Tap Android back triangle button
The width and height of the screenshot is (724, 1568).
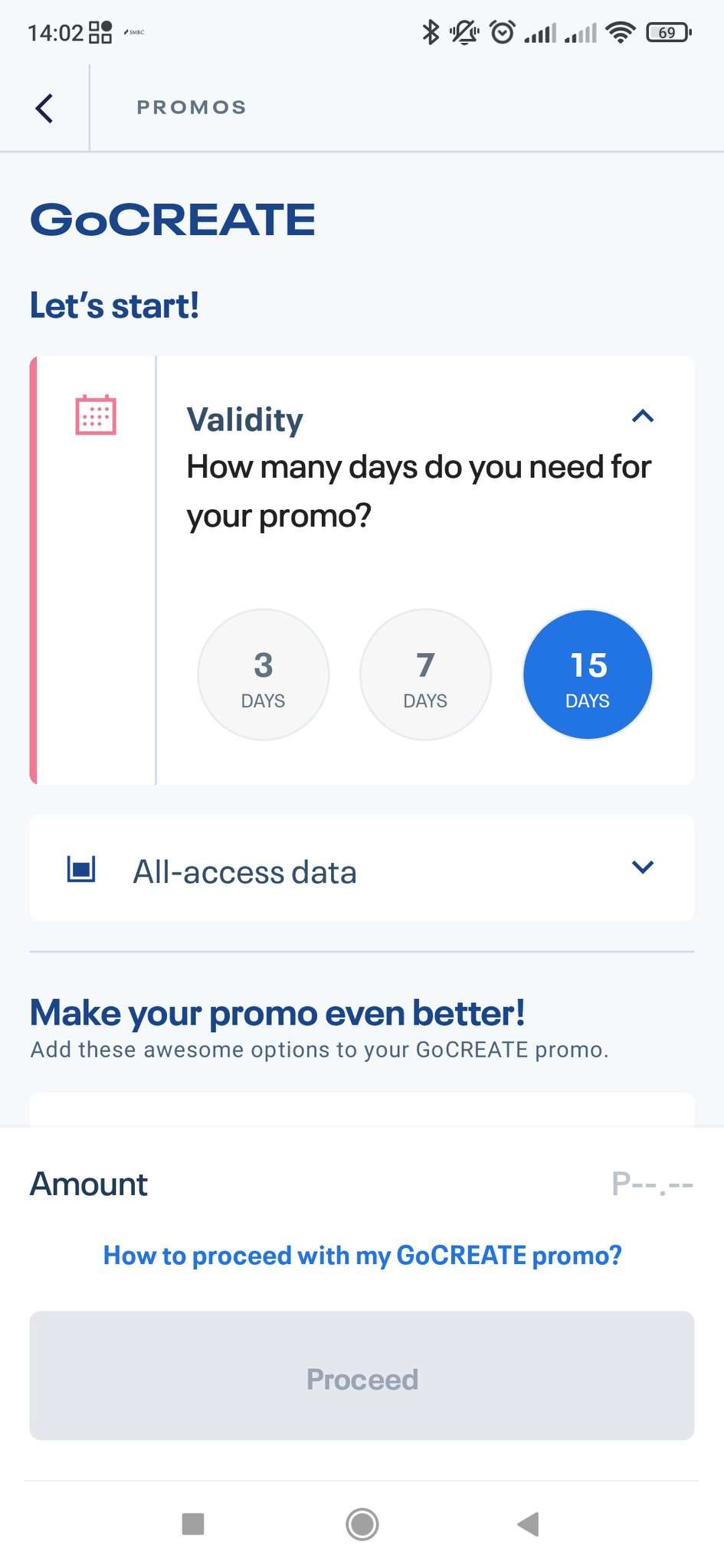(529, 1524)
